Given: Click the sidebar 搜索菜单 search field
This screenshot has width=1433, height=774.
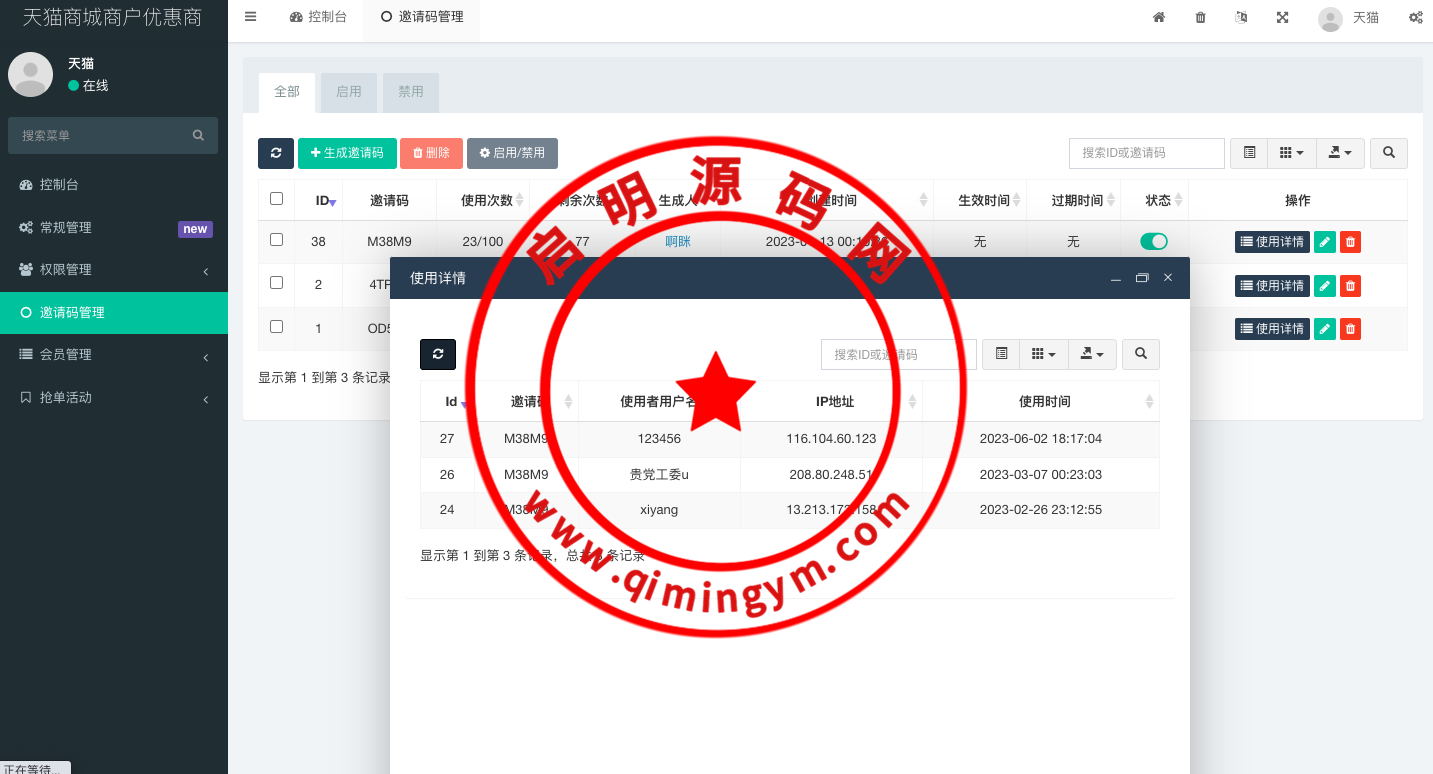Looking at the screenshot, I should tap(103, 136).
